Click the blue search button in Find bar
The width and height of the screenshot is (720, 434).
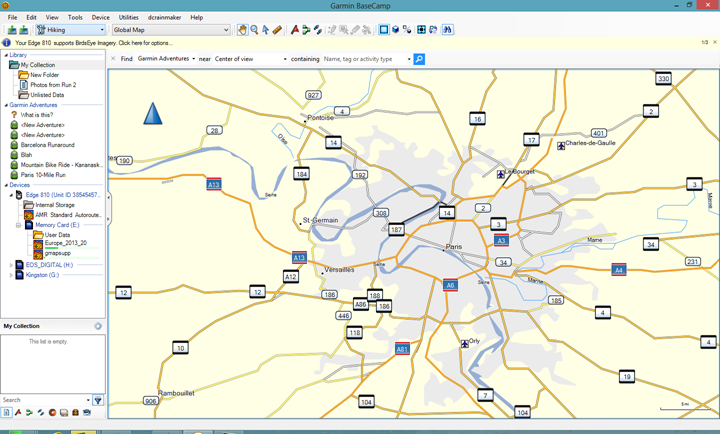[x=419, y=59]
